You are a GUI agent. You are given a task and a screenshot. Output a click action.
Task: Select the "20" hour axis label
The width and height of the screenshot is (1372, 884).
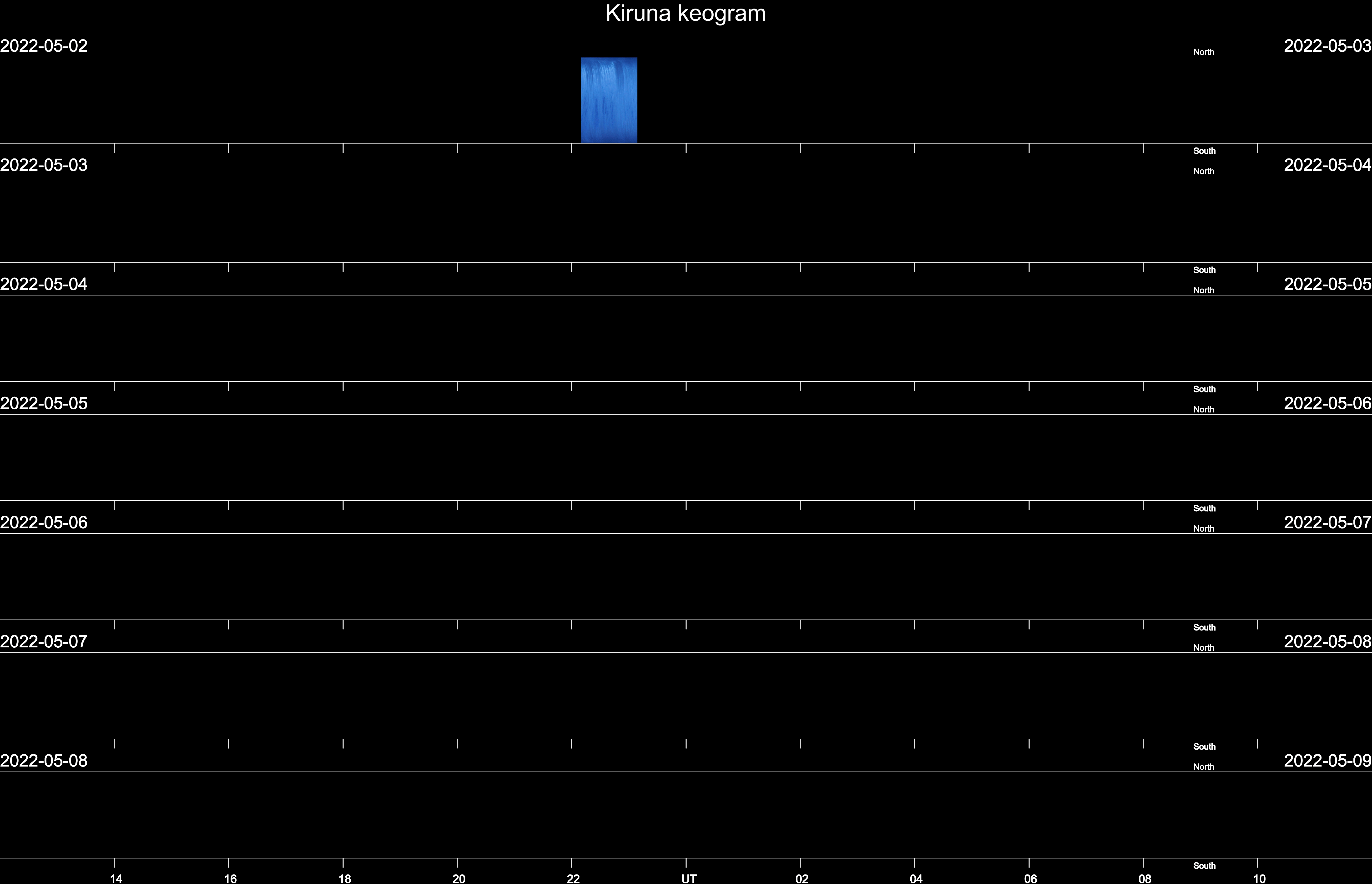pos(459,878)
